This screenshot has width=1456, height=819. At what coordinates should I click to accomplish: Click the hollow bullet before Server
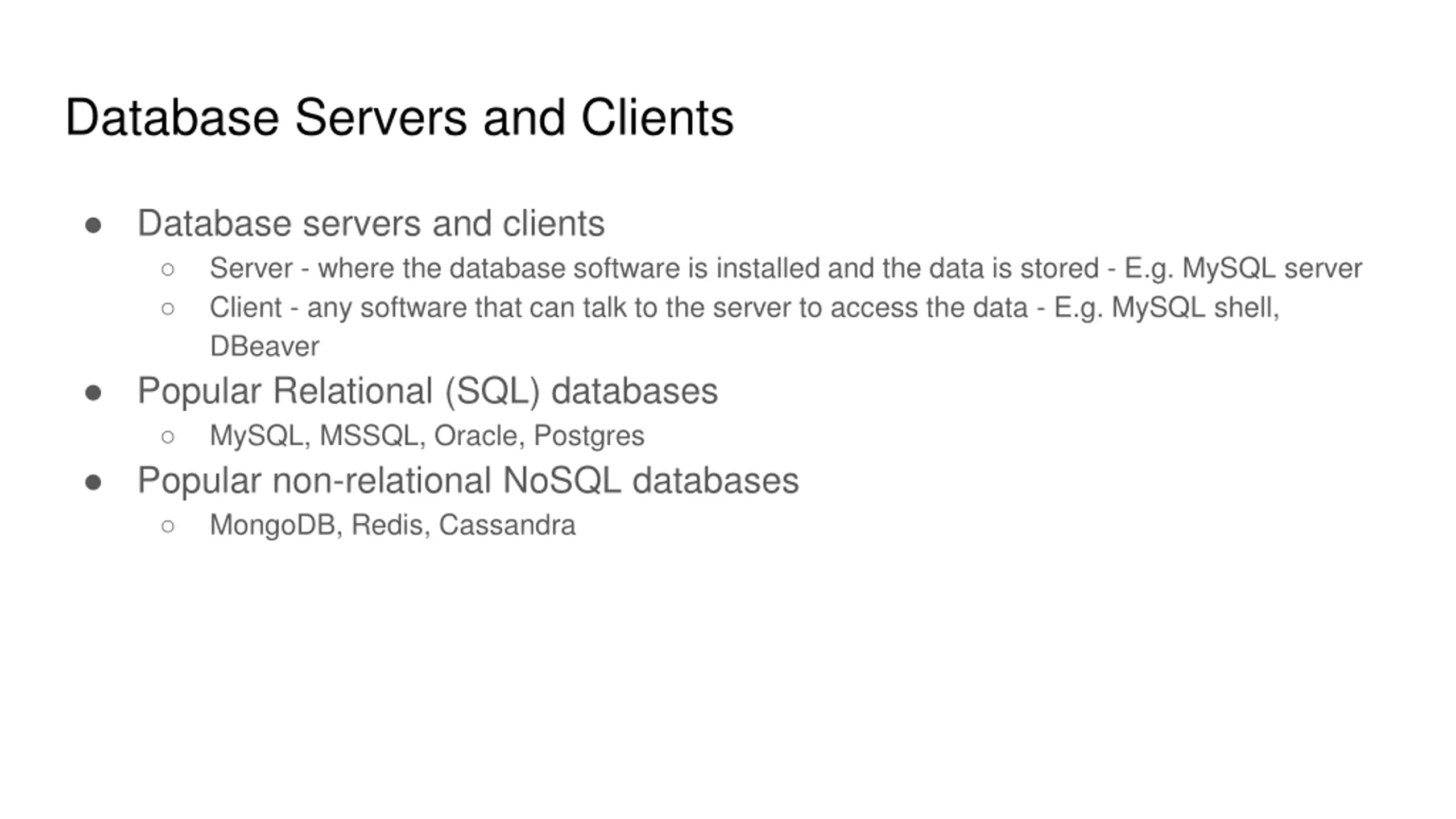(168, 269)
